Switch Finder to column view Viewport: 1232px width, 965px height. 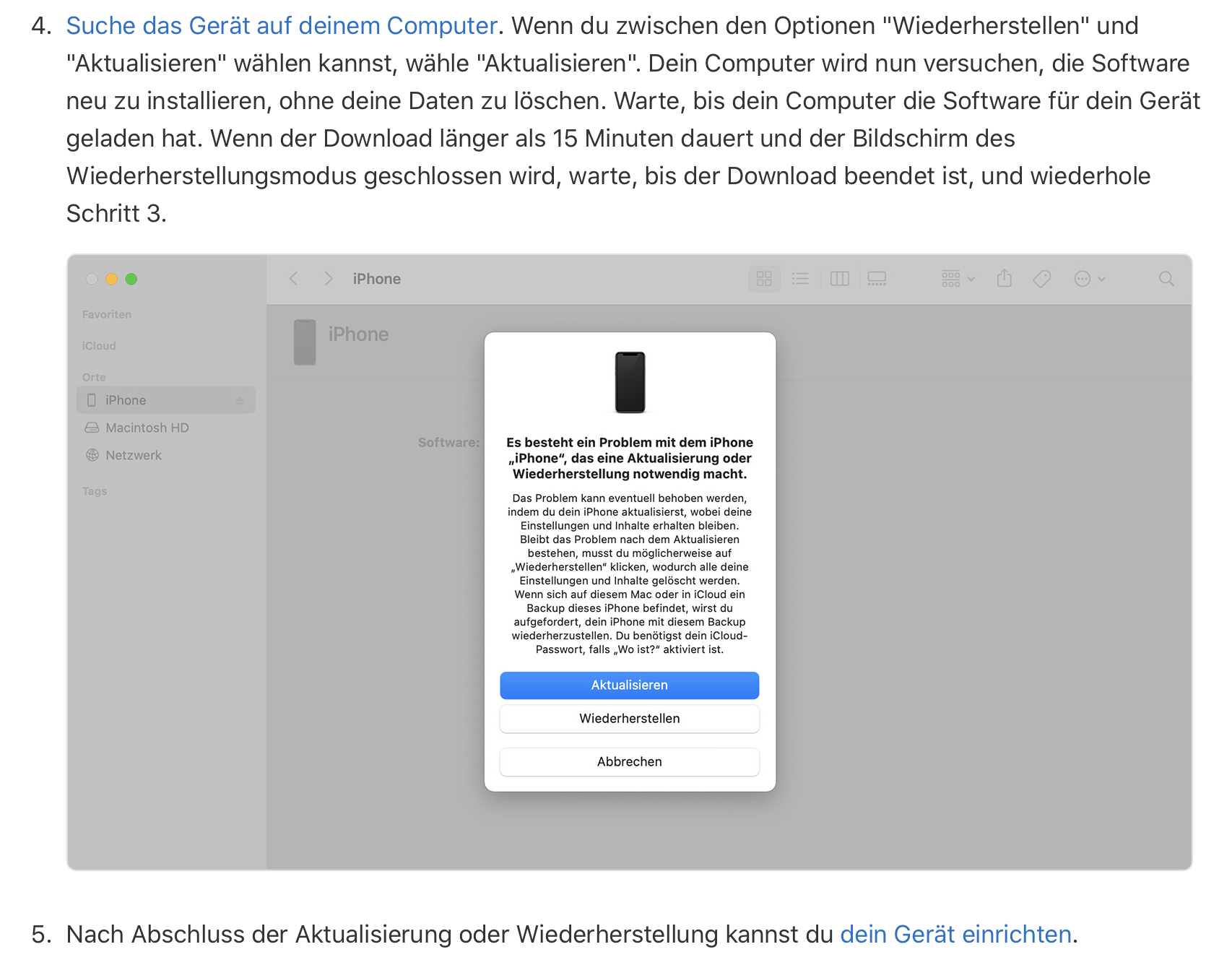coord(839,279)
